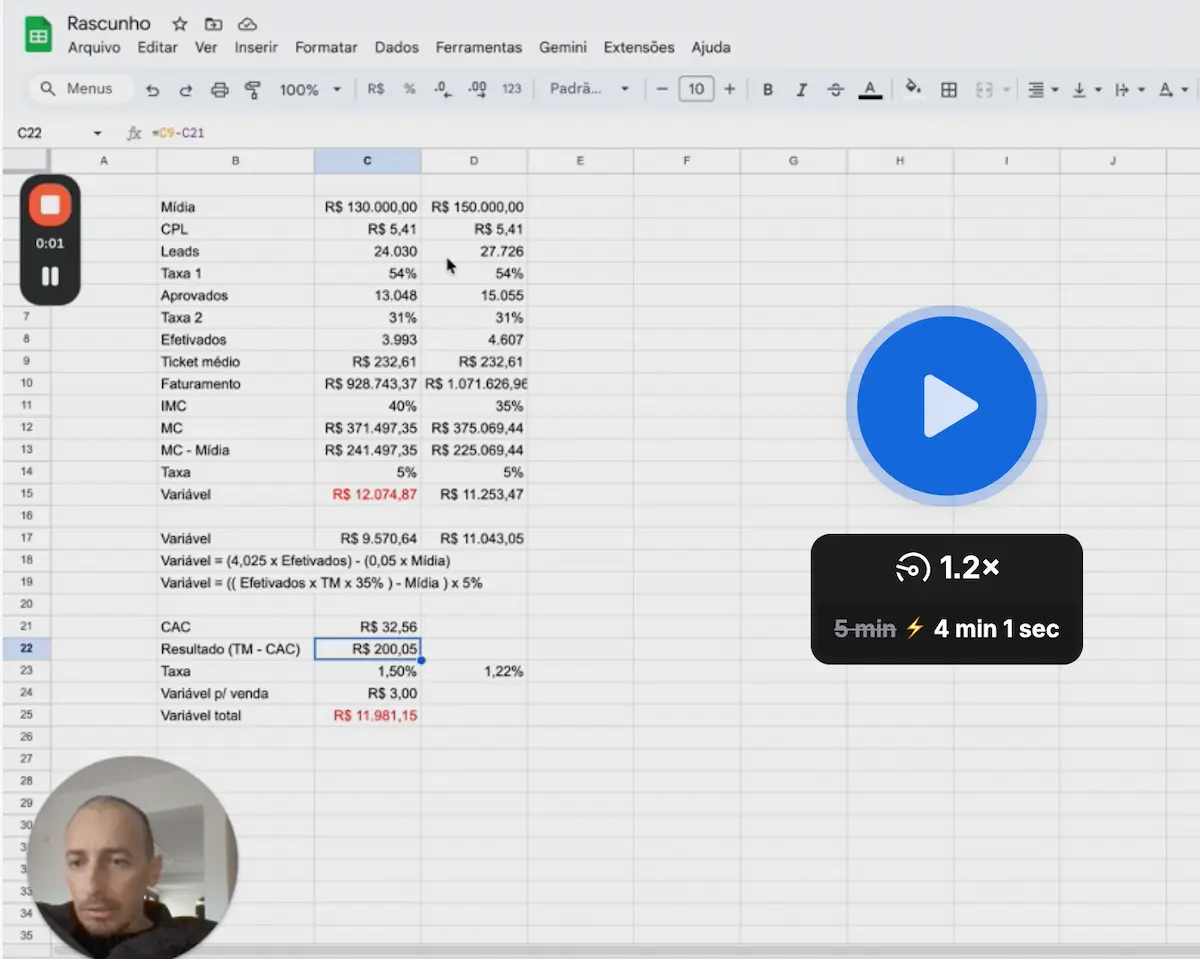This screenshot has height=959, width=1200.
Task: Toggle bold formatting
Action: coord(768,89)
